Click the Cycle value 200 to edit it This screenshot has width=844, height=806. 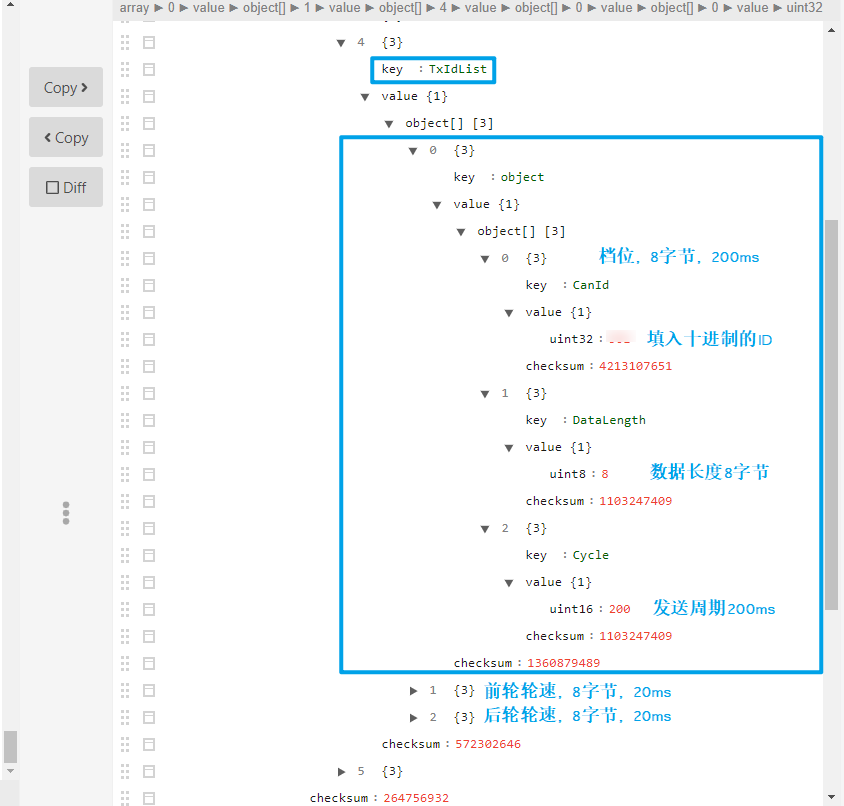point(619,608)
